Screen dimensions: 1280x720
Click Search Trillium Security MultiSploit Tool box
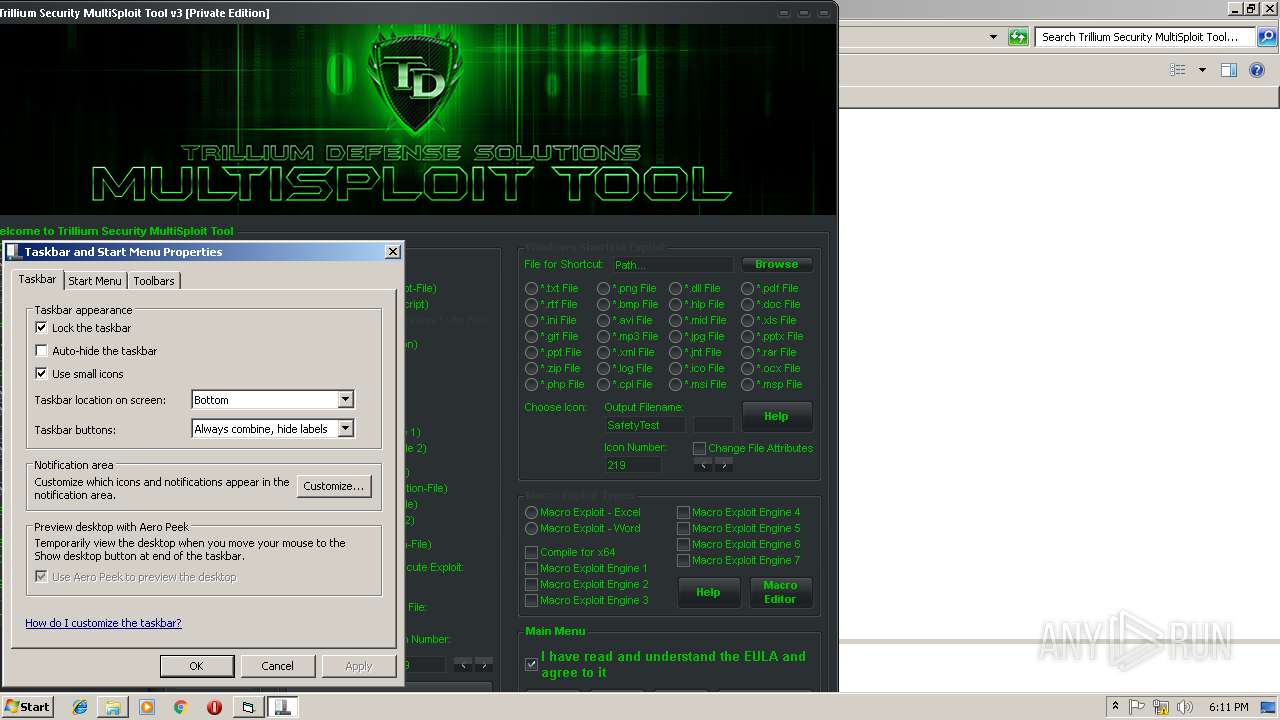point(1145,37)
